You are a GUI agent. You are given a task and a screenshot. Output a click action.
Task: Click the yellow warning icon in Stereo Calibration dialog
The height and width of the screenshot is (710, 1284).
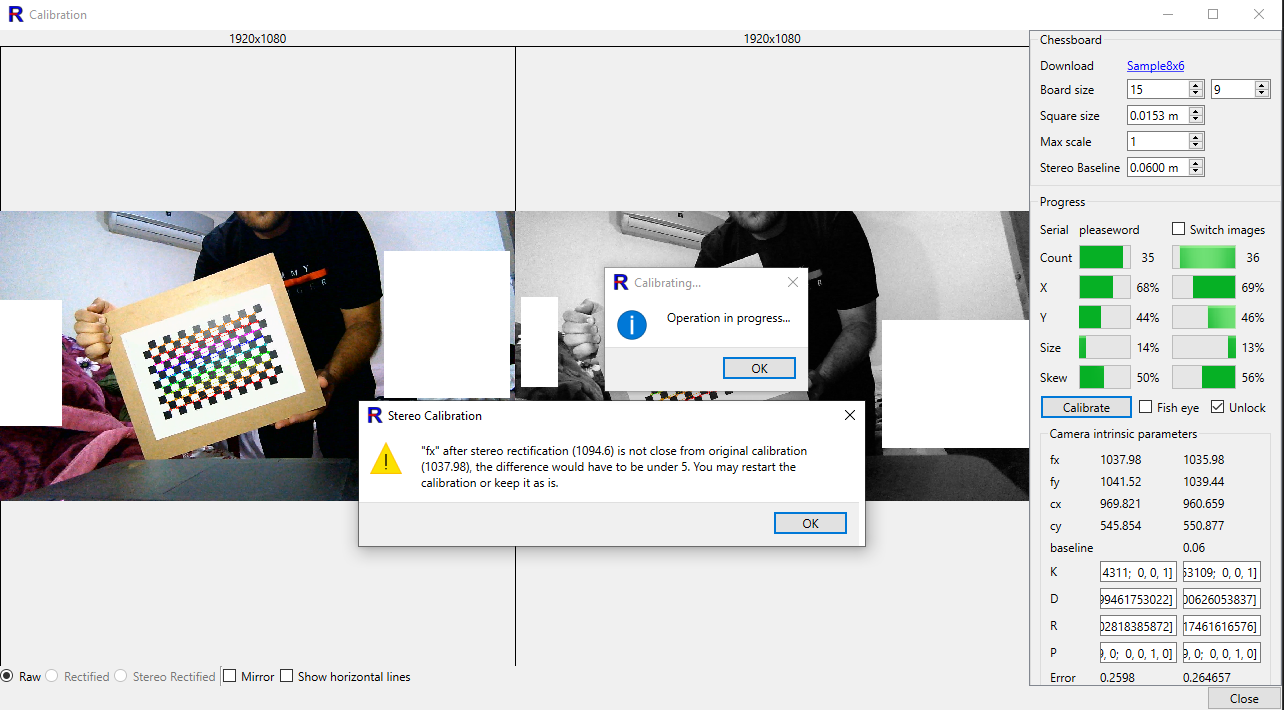[386, 459]
